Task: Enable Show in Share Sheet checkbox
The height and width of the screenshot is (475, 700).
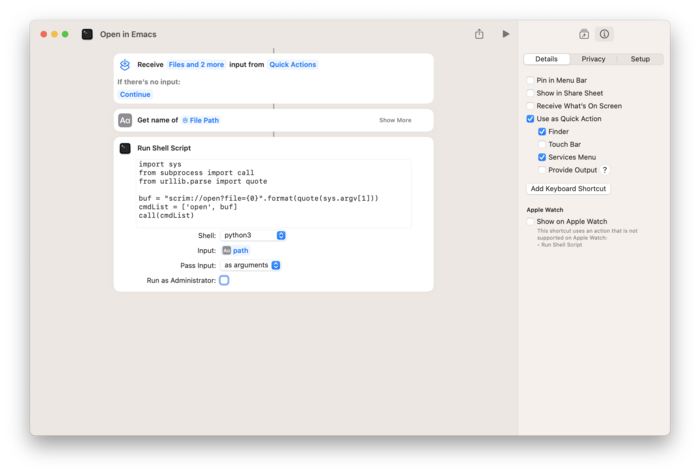Action: pos(530,93)
